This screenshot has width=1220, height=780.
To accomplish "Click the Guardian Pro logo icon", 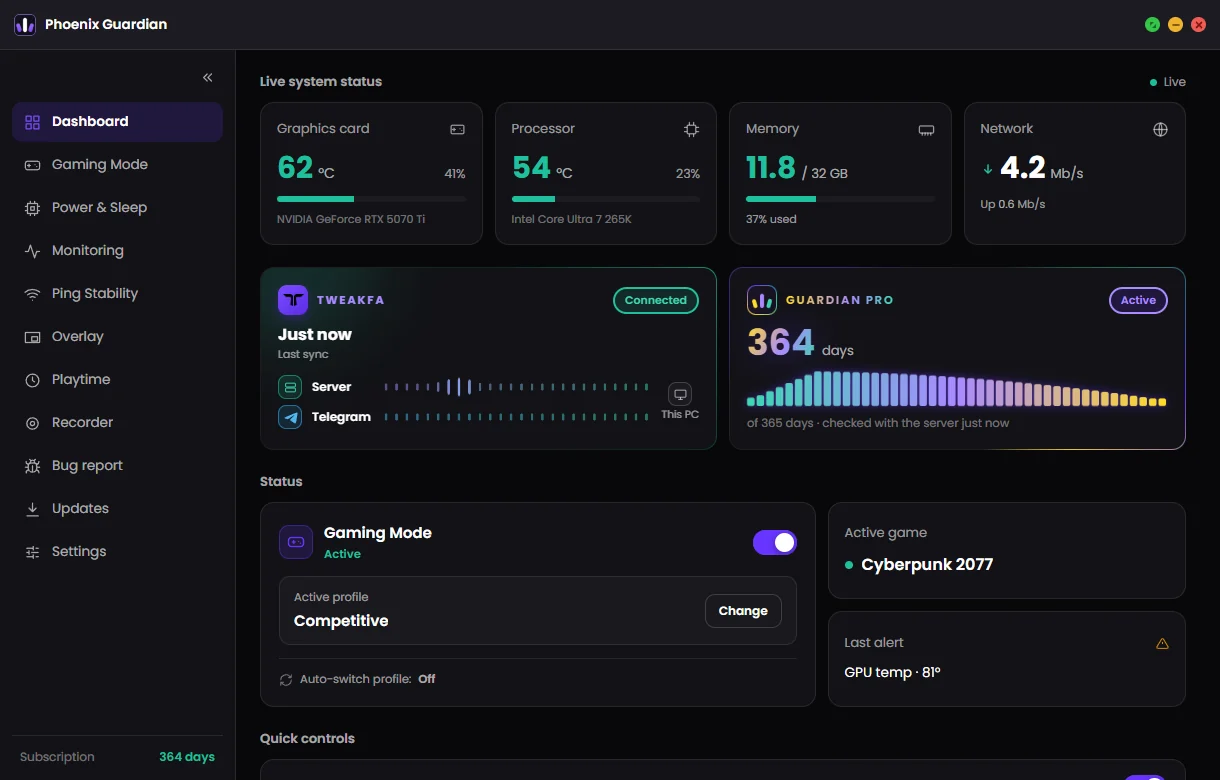I will coord(762,300).
